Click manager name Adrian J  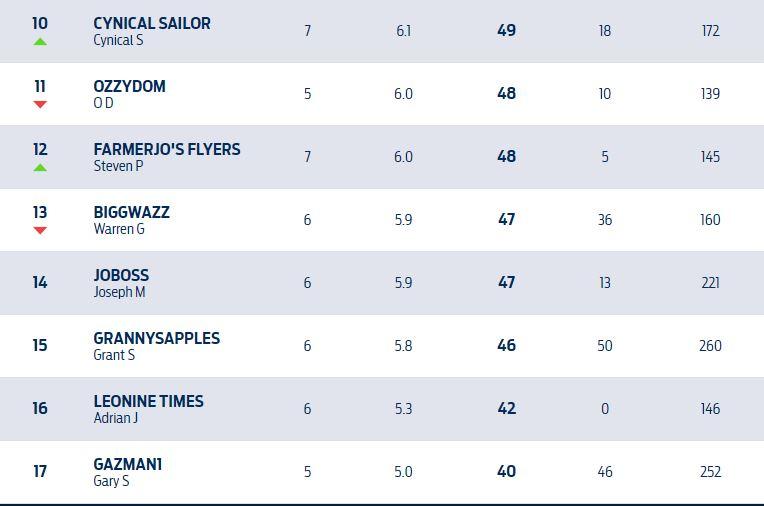116,418
